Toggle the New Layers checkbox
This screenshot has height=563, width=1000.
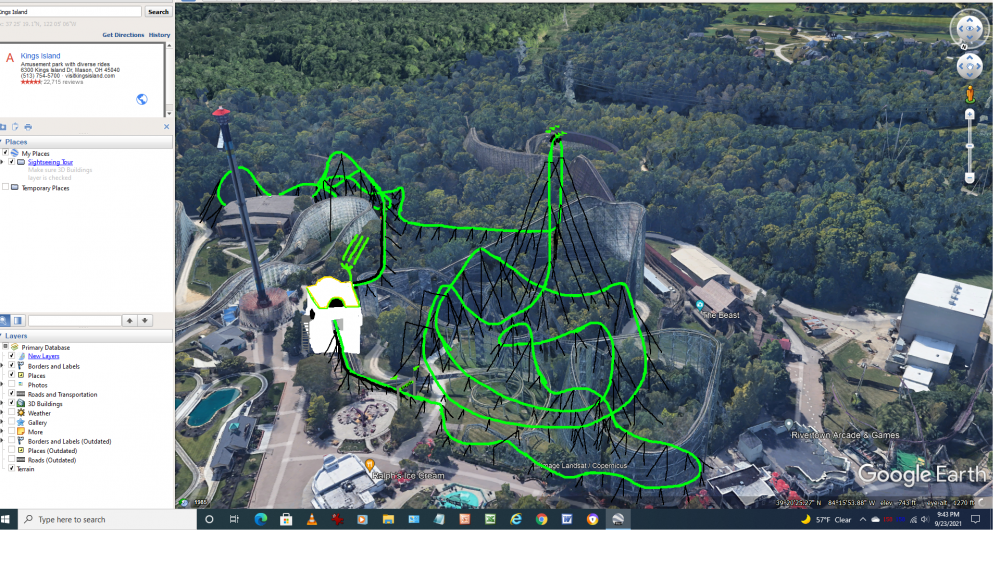pyautogui.click(x=11, y=356)
